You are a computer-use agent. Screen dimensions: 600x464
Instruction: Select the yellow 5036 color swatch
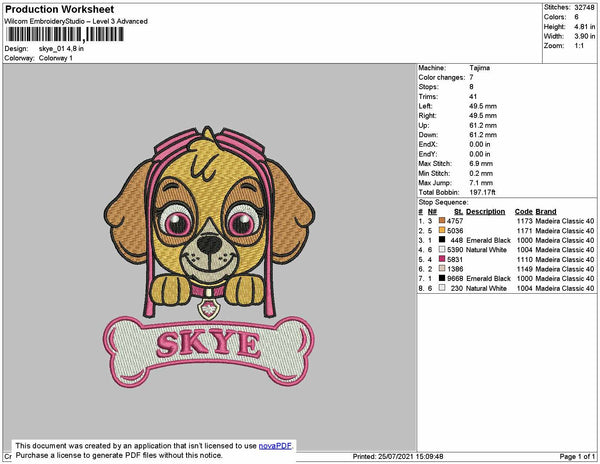coord(442,230)
